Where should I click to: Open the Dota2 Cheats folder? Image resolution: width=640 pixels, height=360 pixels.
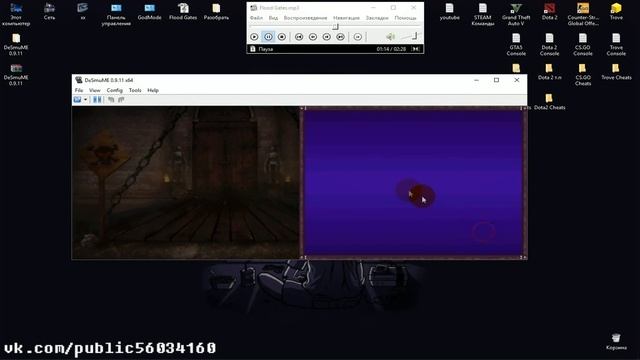pos(549,102)
